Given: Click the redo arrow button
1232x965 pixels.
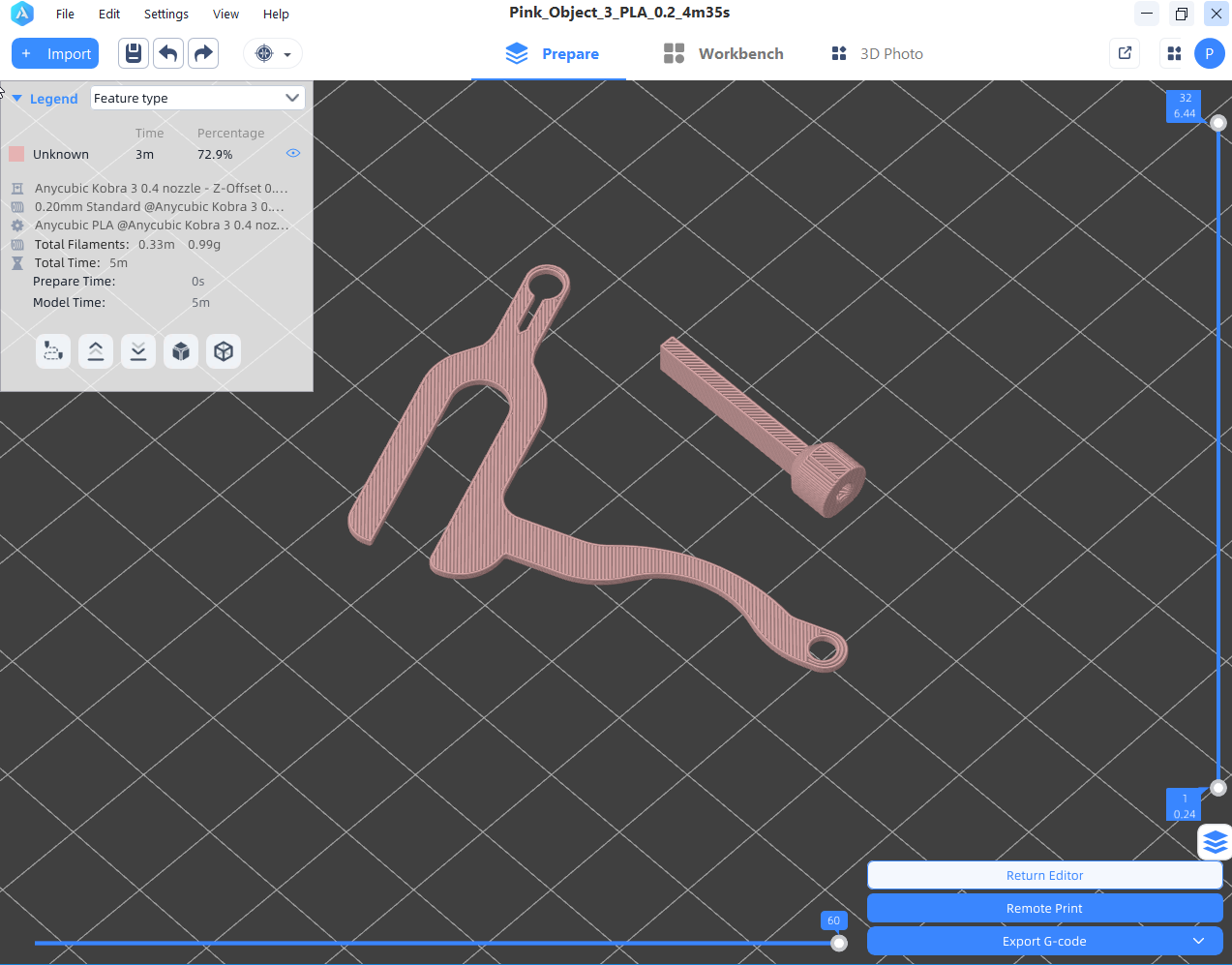Looking at the screenshot, I should point(203,53).
